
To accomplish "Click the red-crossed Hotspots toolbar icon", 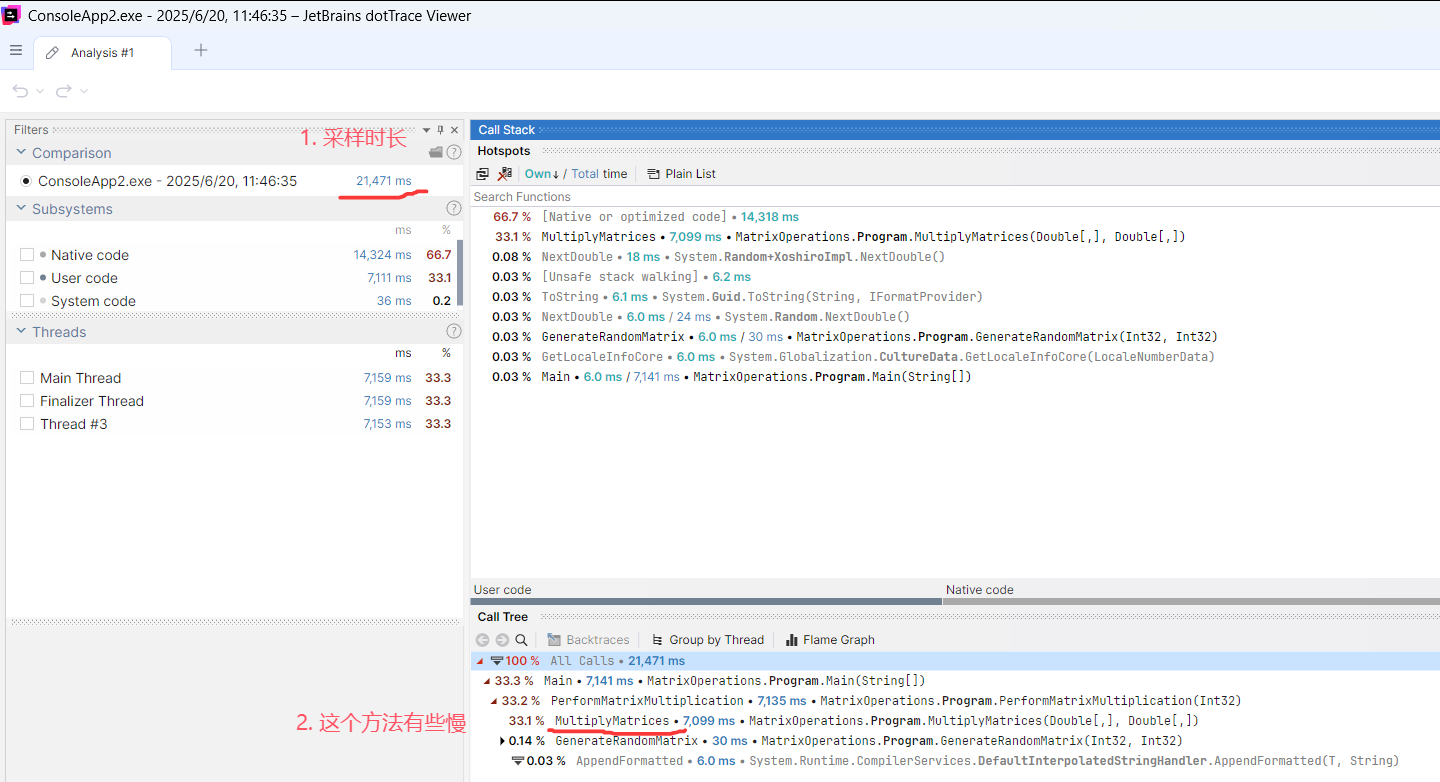I will pyautogui.click(x=505, y=174).
